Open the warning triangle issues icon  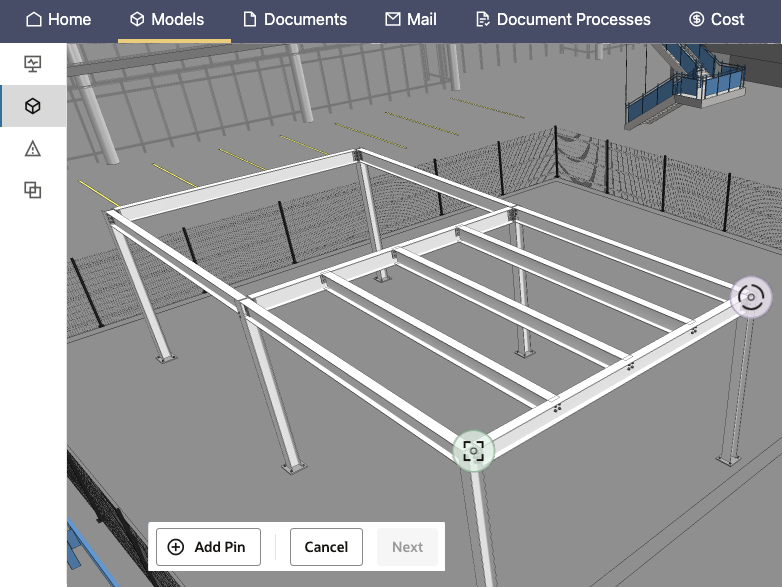(x=33, y=148)
